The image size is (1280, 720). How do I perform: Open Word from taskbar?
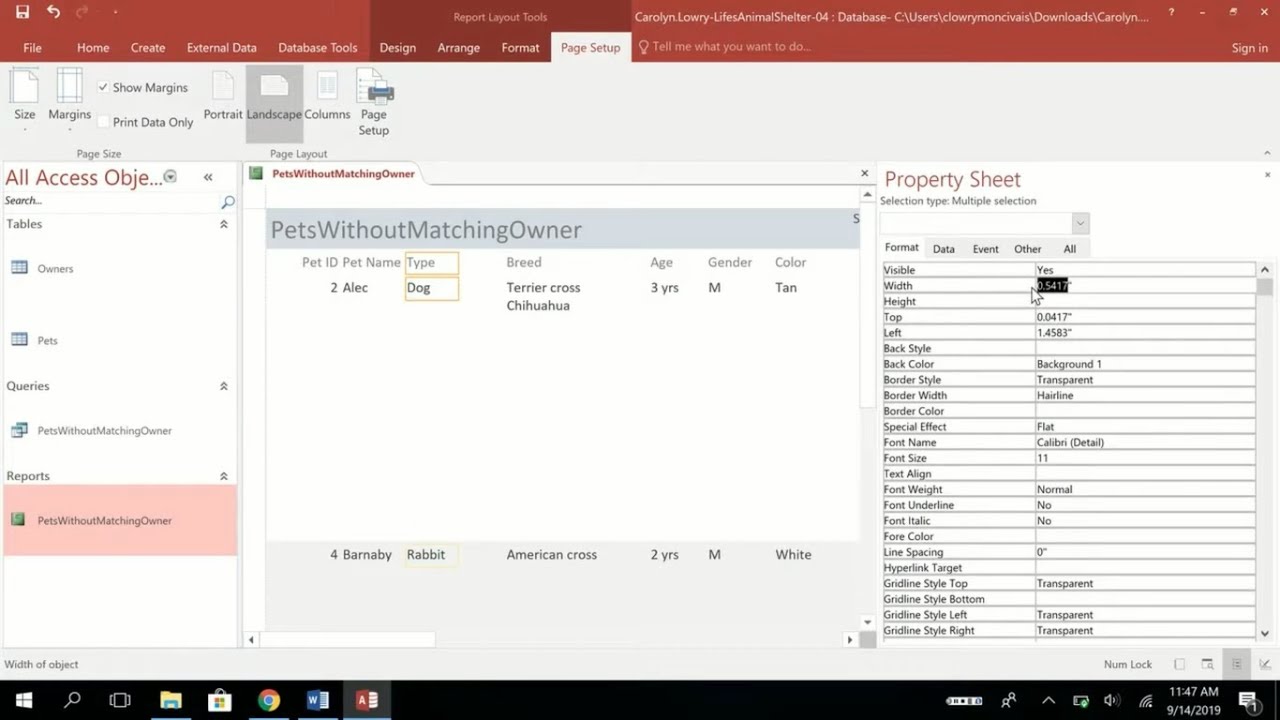coord(317,700)
